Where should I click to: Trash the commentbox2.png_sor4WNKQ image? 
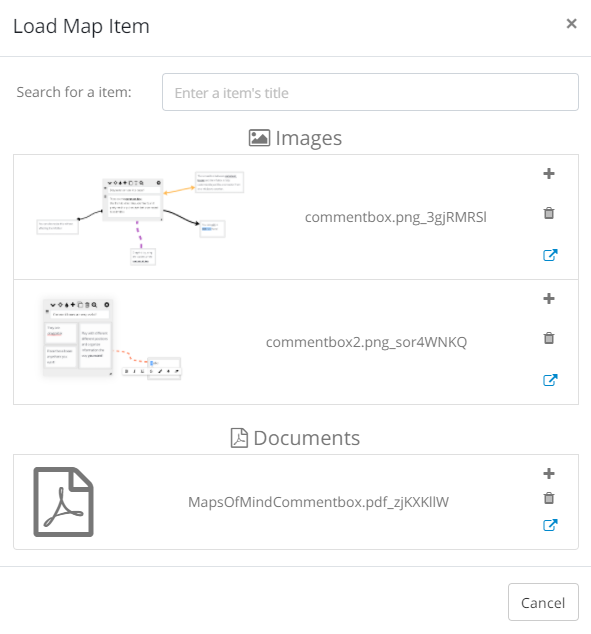click(549, 338)
